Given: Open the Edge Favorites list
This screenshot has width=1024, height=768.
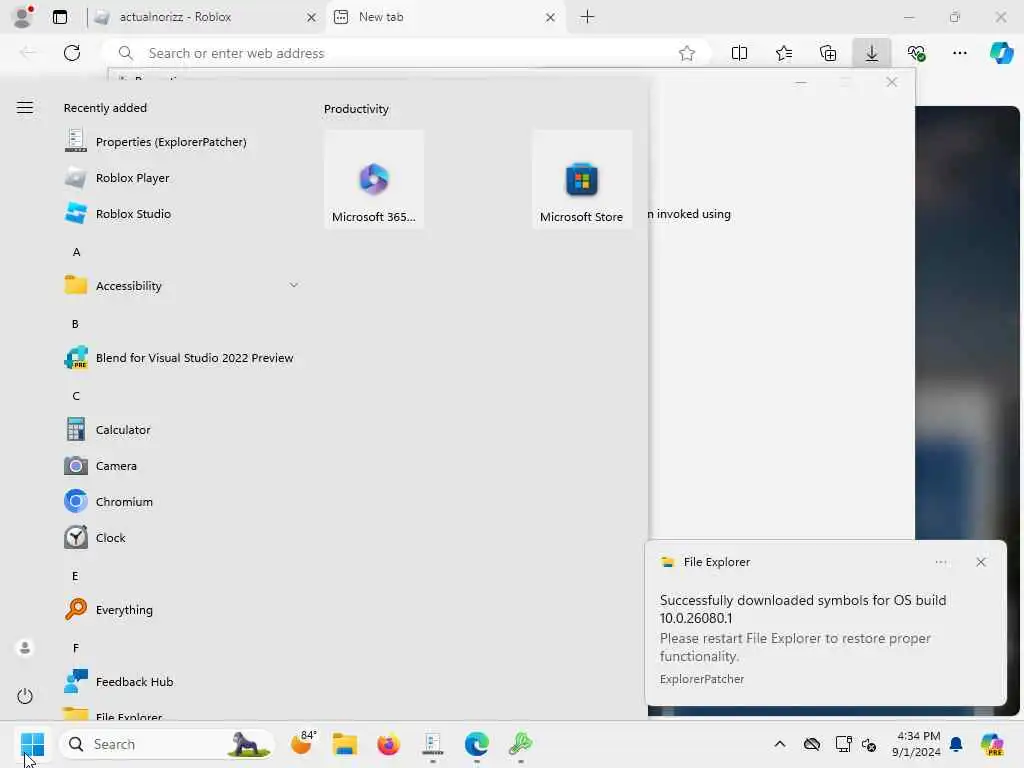Looking at the screenshot, I should tap(784, 54).
